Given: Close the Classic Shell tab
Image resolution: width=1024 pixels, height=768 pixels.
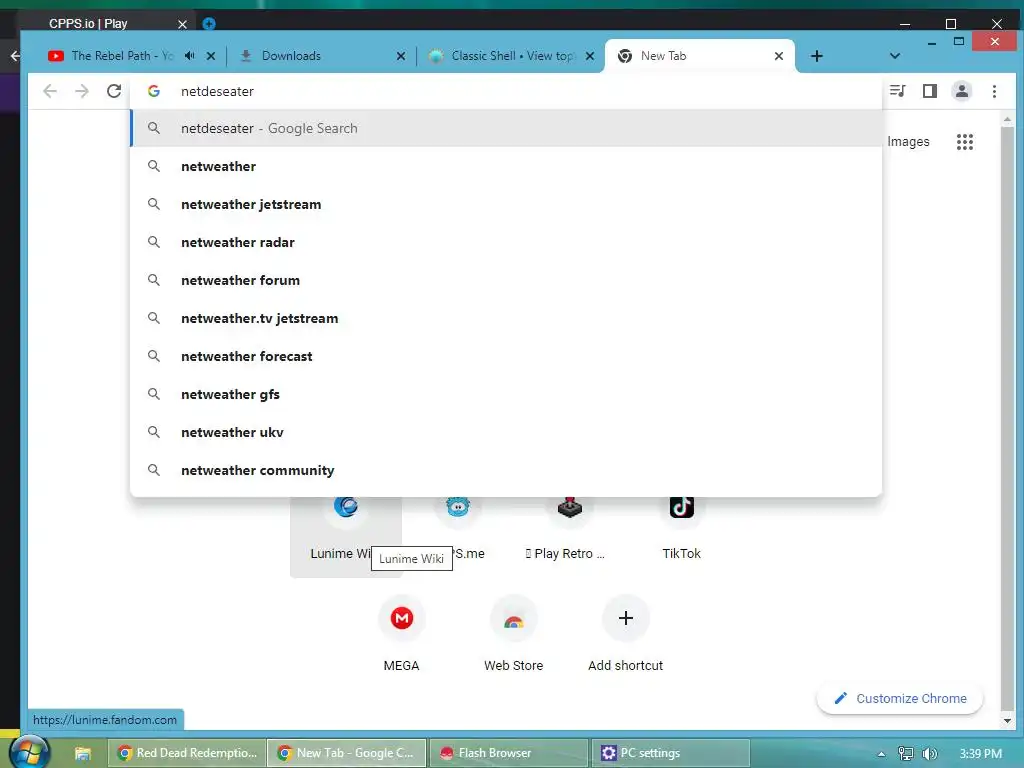Looking at the screenshot, I should (590, 56).
